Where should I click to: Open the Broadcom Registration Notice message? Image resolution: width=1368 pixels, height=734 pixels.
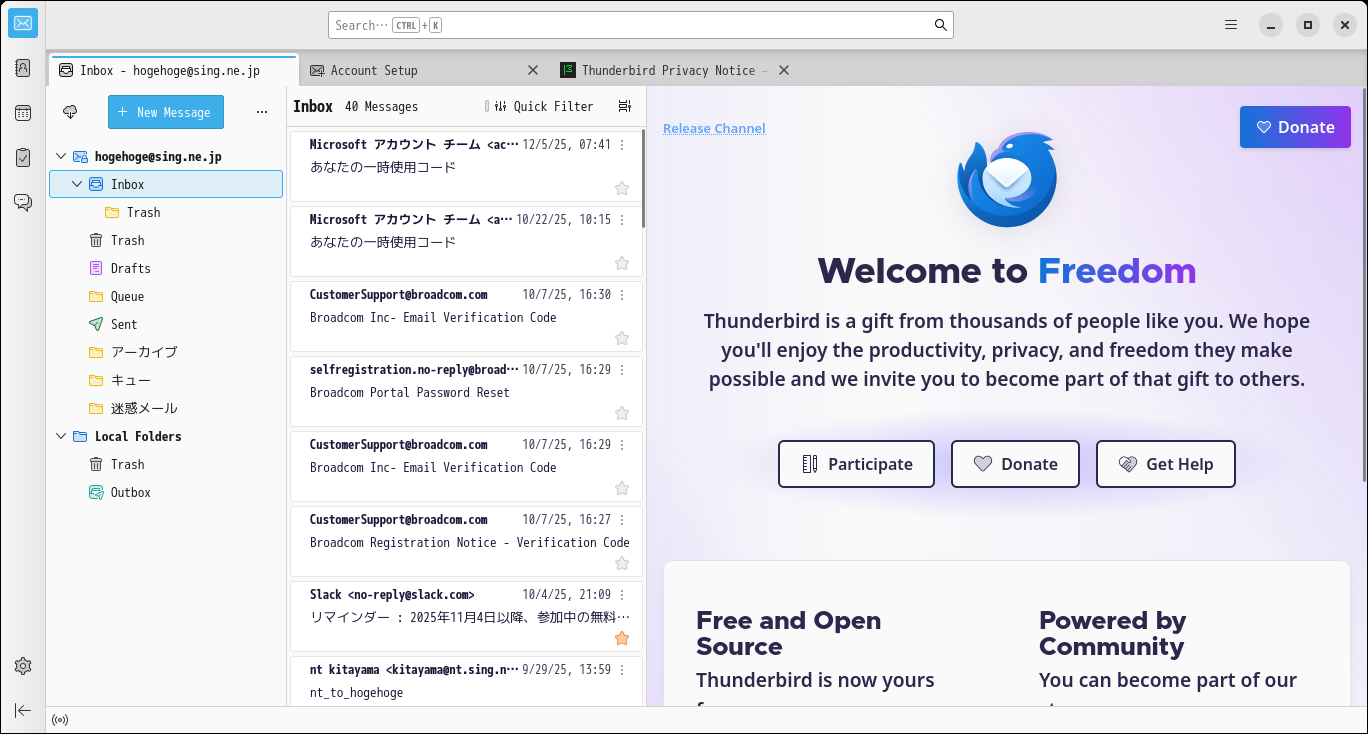(466, 542)
